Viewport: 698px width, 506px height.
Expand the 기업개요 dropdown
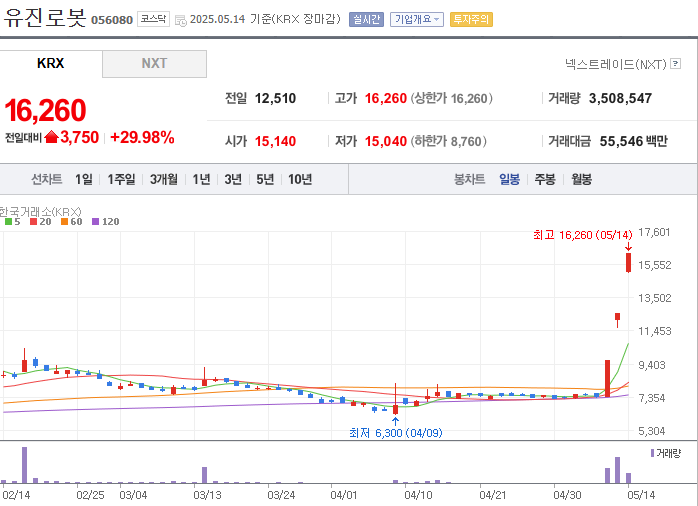pyautogui.click(x=417, y=20)
